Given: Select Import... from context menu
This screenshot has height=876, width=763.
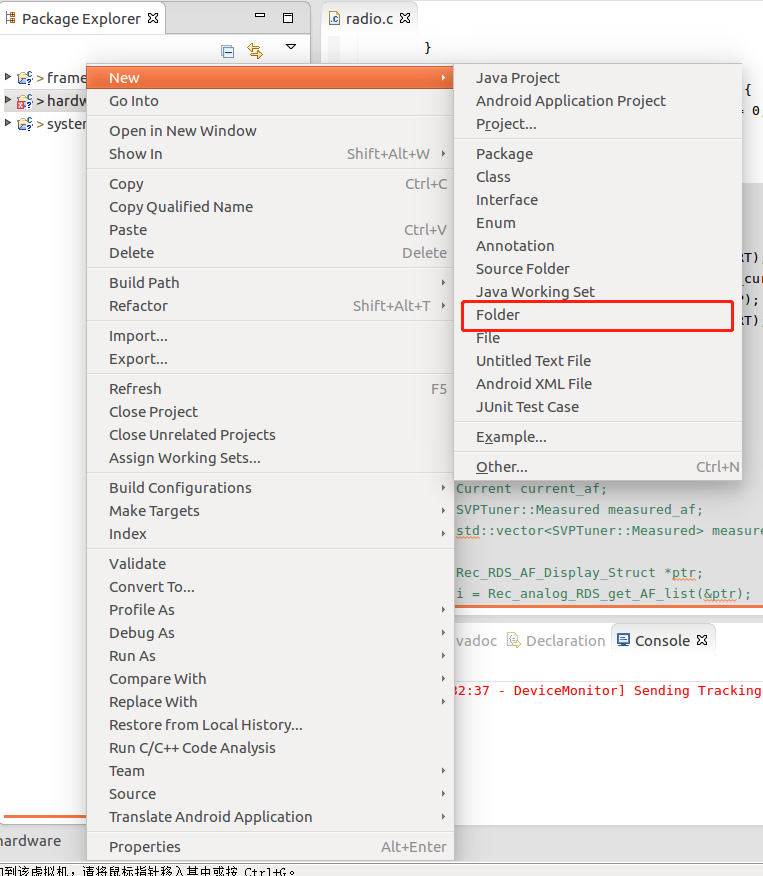Looking at the screenshot, I should pyautogui.click(x=270, y=336).
